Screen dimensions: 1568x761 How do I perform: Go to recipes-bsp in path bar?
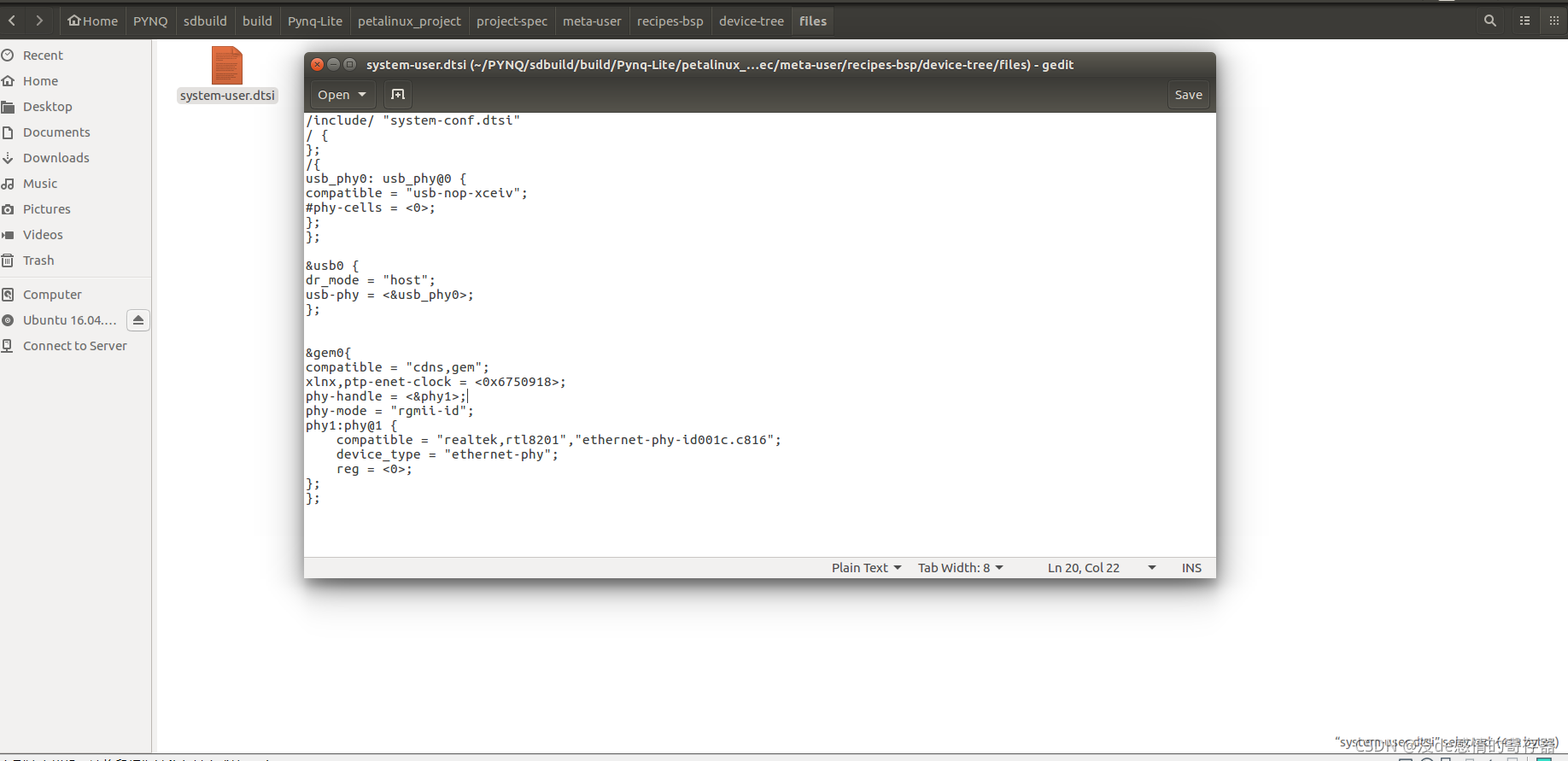[x=670, y=20]
